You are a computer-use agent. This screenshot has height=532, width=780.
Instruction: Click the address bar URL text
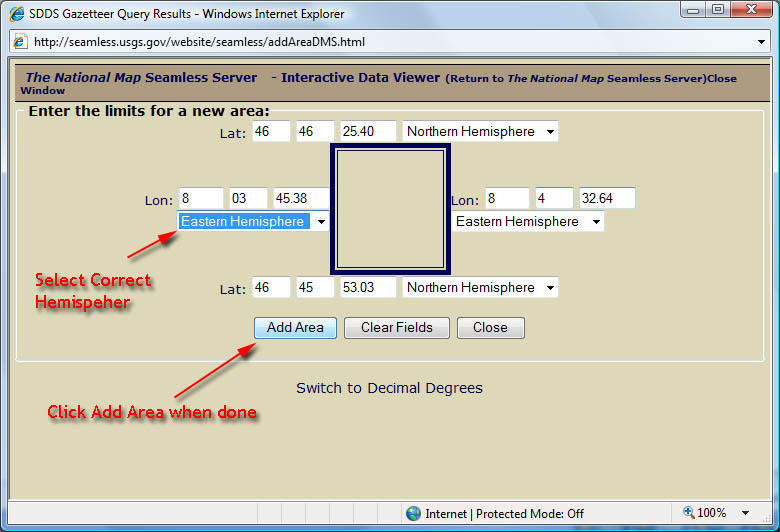(199, 42)
